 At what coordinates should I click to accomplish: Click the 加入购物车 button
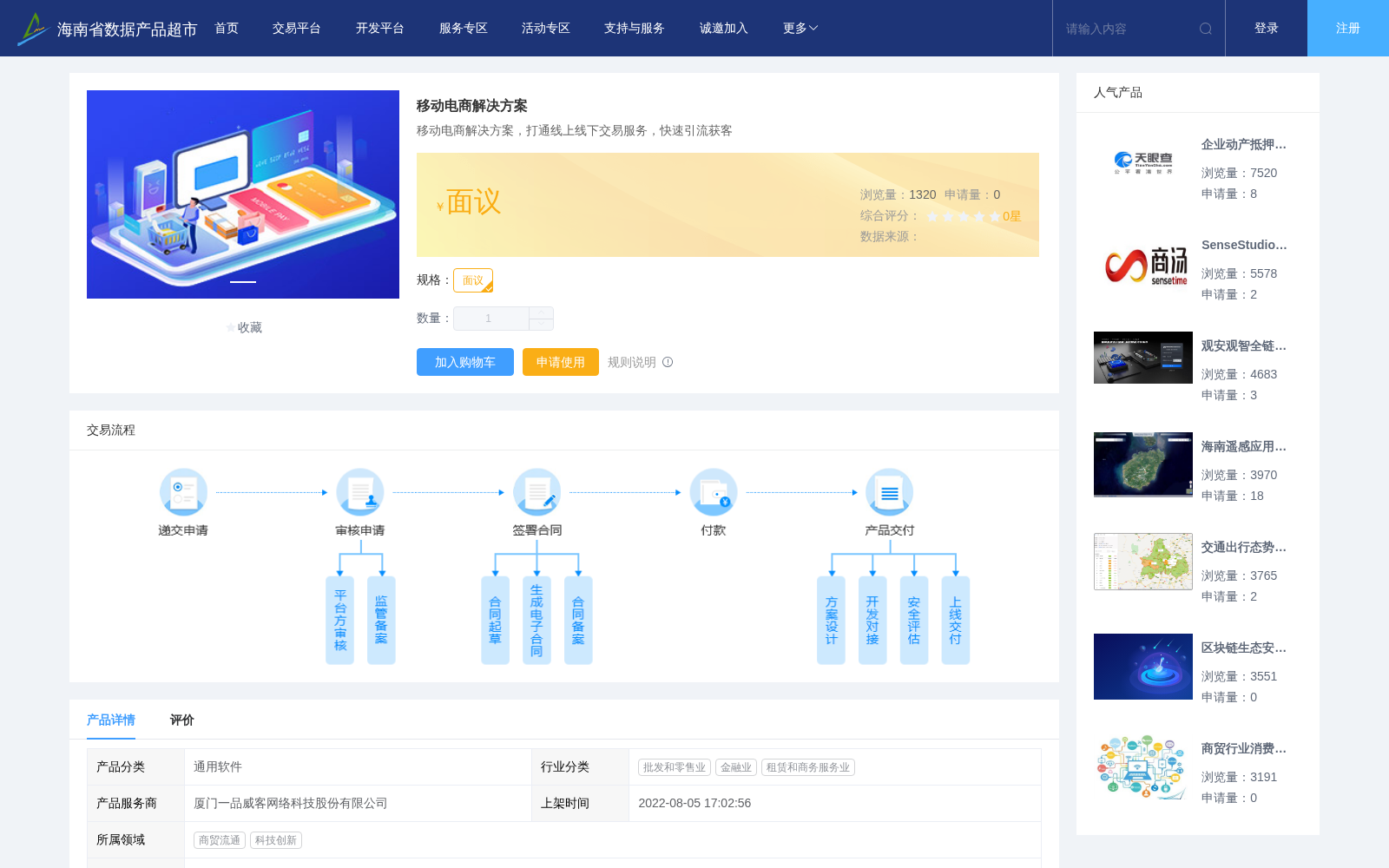[x=465, y=362]
